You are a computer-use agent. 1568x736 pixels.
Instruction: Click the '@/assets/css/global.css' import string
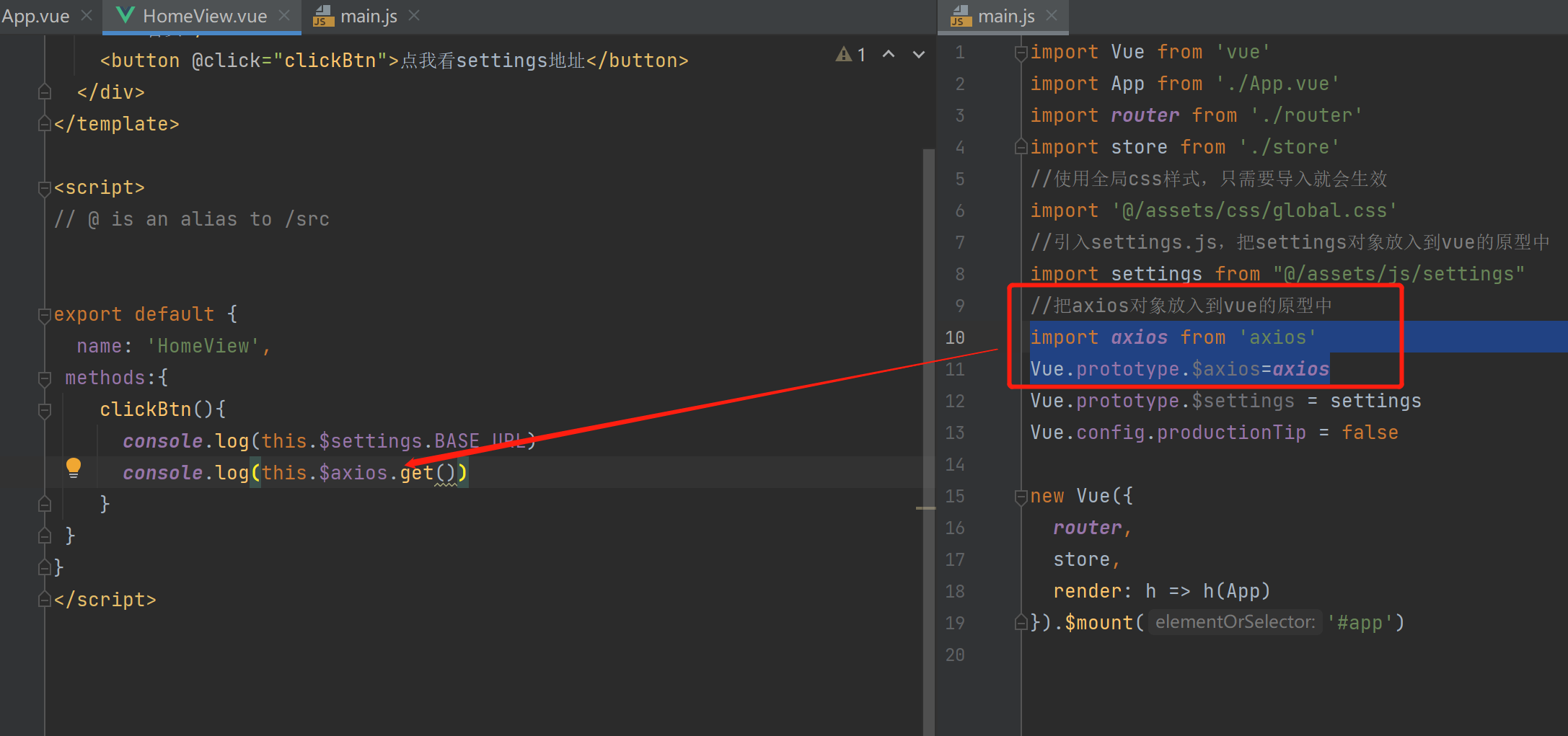[1254, 210]
